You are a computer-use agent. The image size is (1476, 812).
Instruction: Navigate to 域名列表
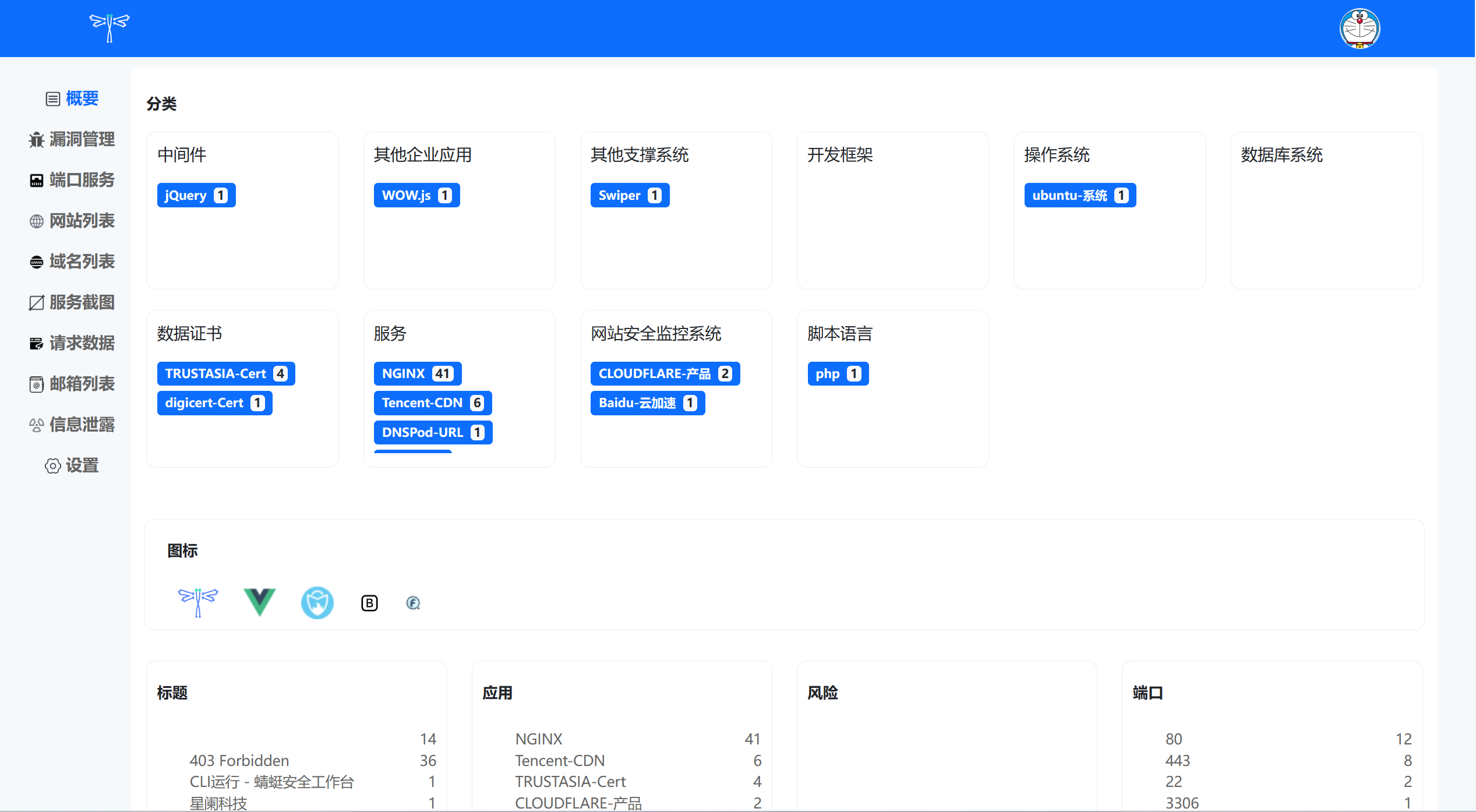82,262
